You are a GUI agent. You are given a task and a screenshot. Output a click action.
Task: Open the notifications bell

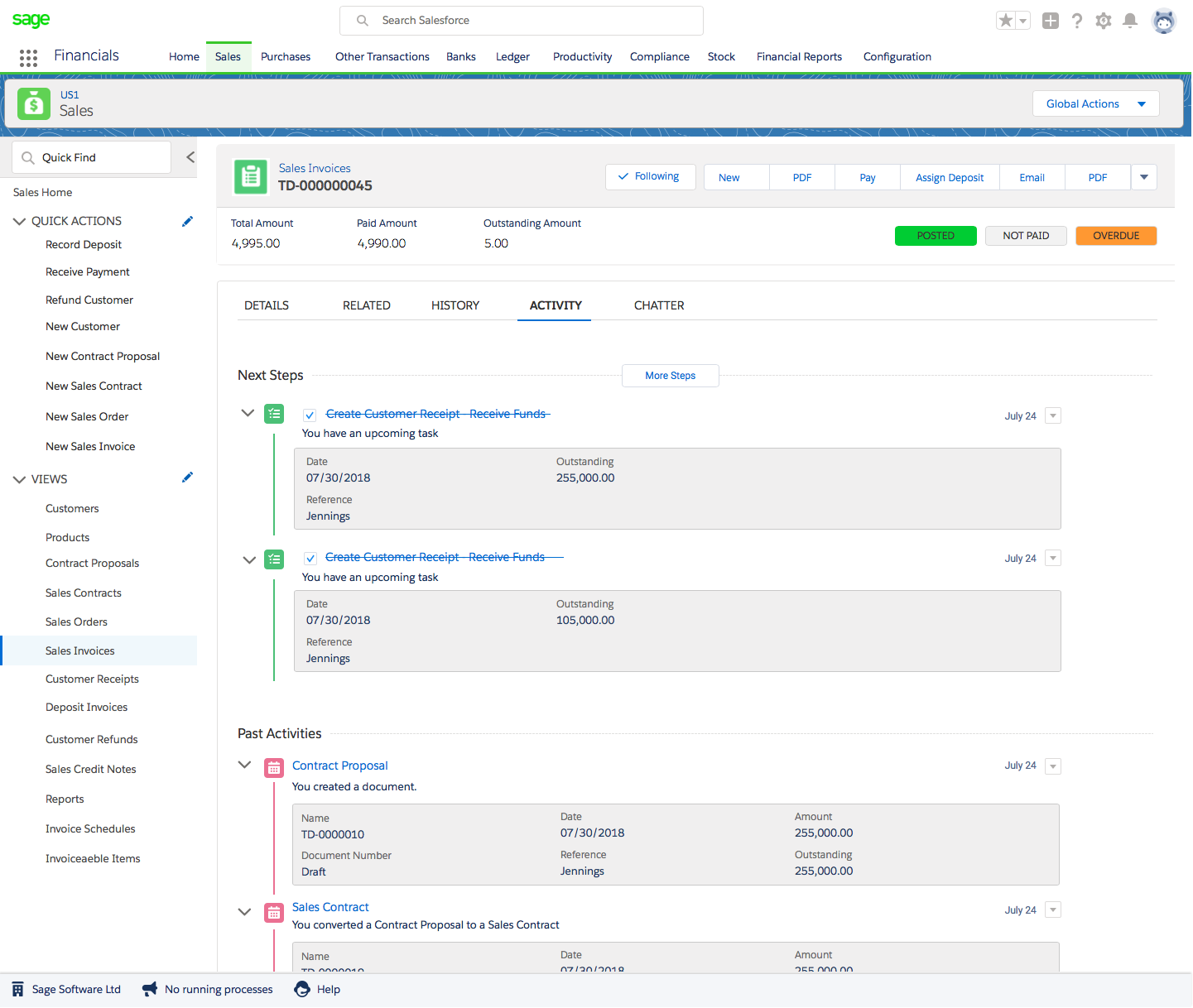click(x=1130, y=21)
